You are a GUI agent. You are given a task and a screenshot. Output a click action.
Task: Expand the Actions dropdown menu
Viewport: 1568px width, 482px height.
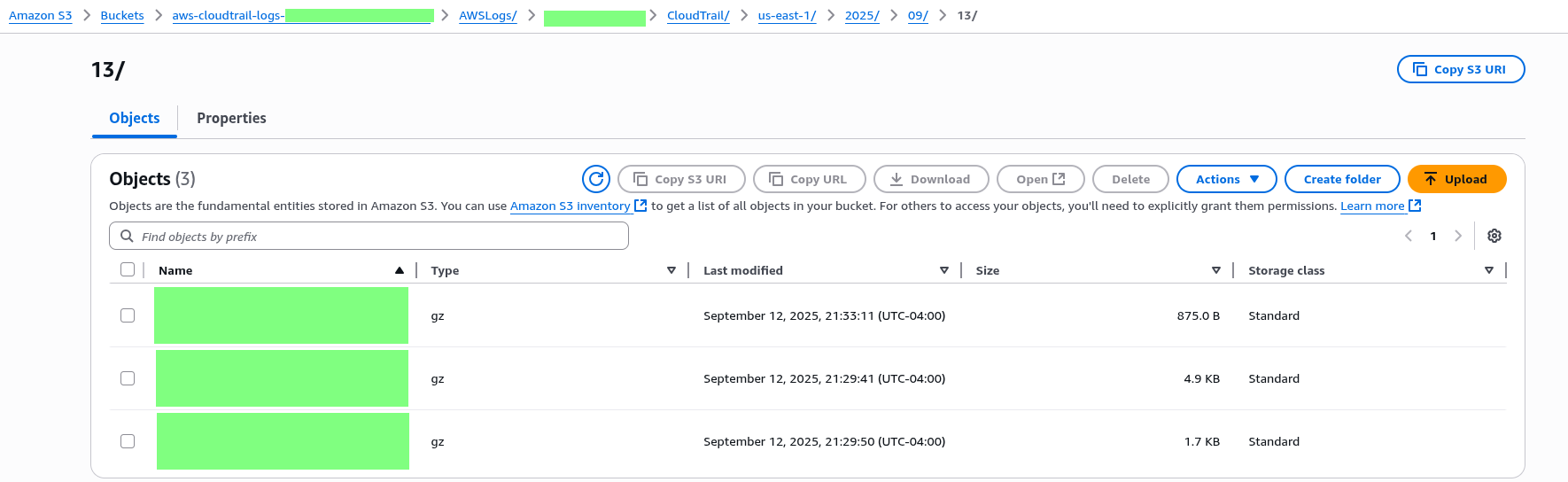point(1226,179)
